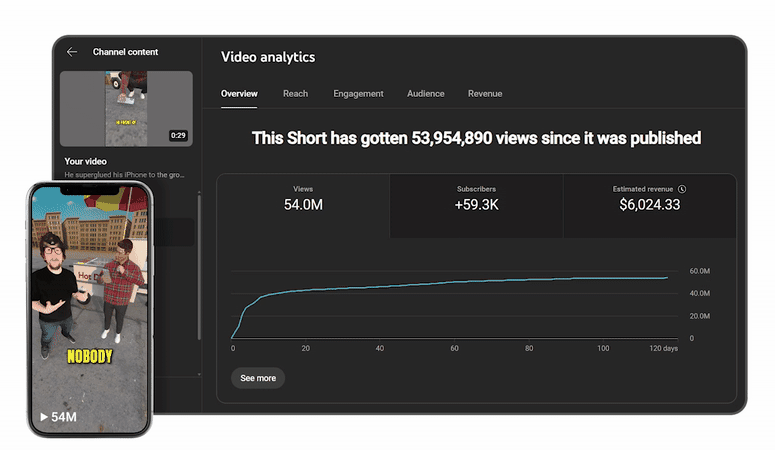Select the Subscribers +59.3K metric card
Viewport: 775px width, 450px height.
click(476, 206)
